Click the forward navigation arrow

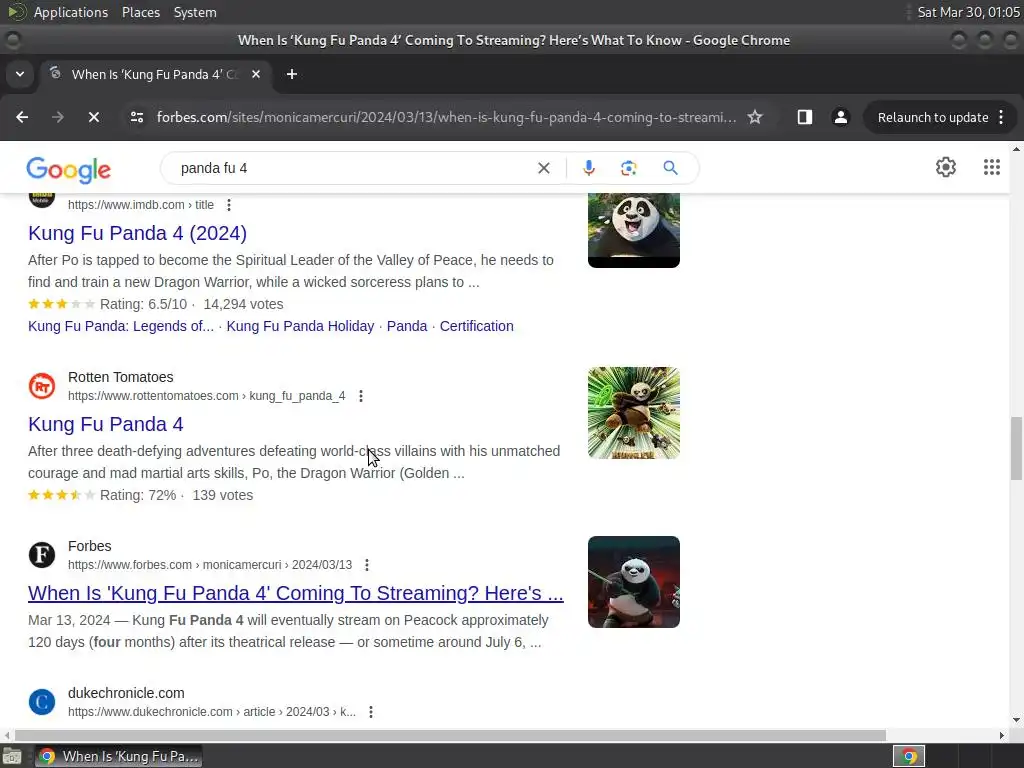58,117
